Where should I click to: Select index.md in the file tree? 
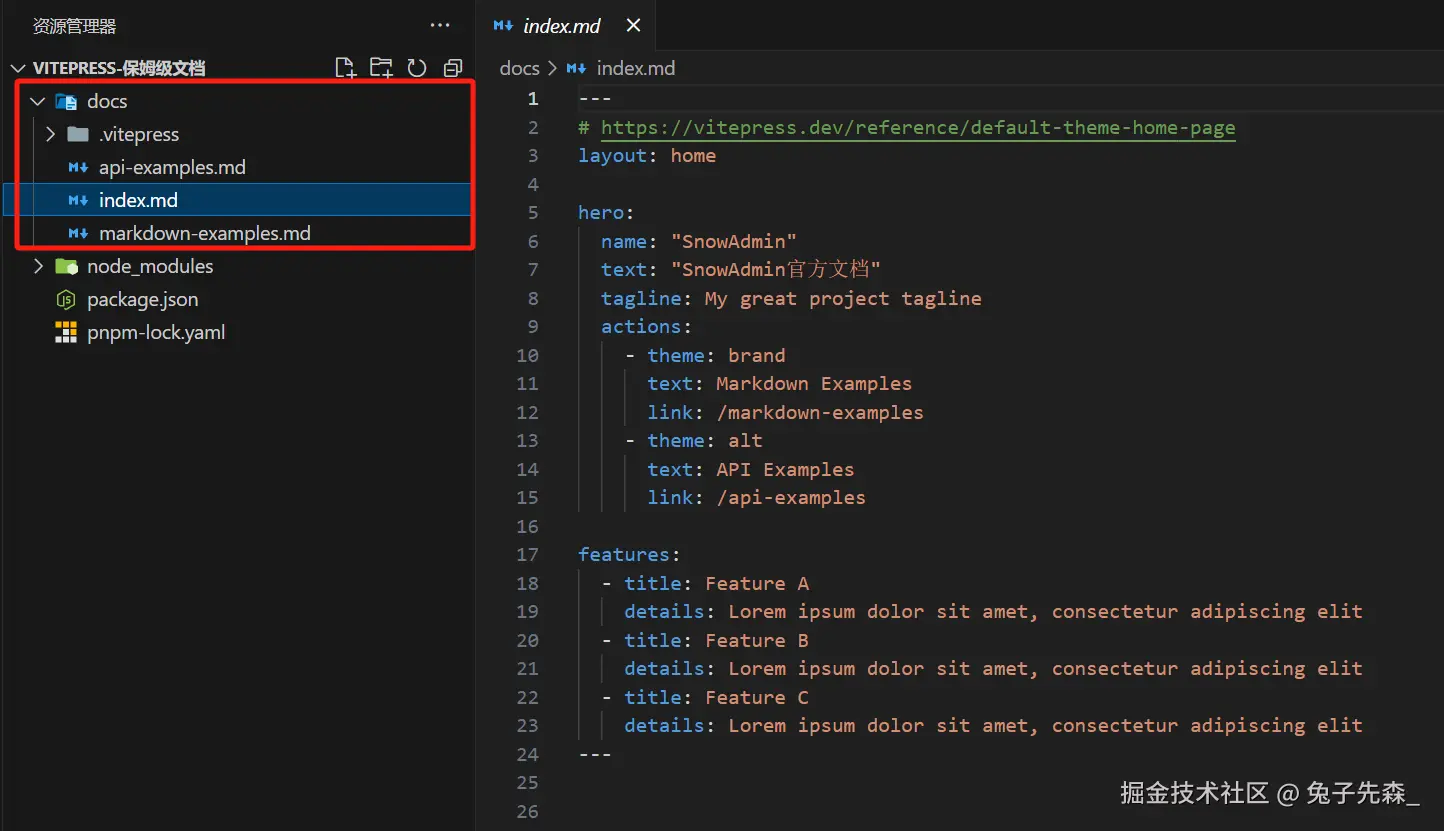[138, 200]
